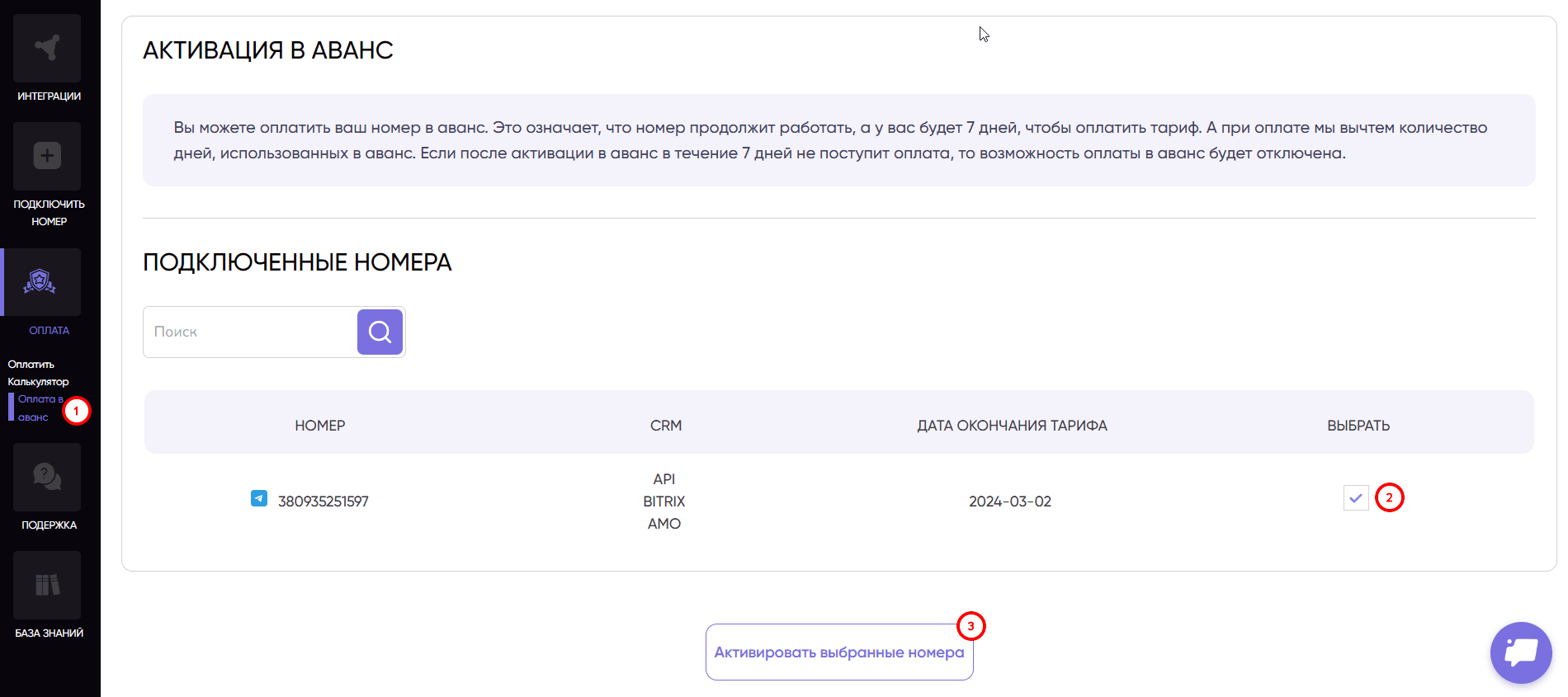Click the ДАТА ОКОНЧАНИЯ ТАРИФА column header

tap(1013, 426)
